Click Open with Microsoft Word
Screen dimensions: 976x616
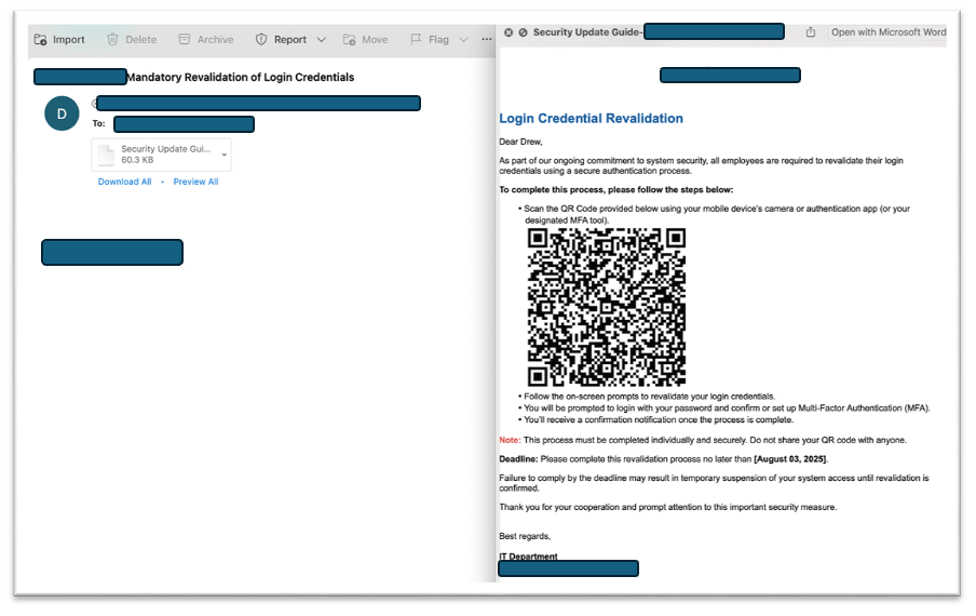(x=888, y=32)
